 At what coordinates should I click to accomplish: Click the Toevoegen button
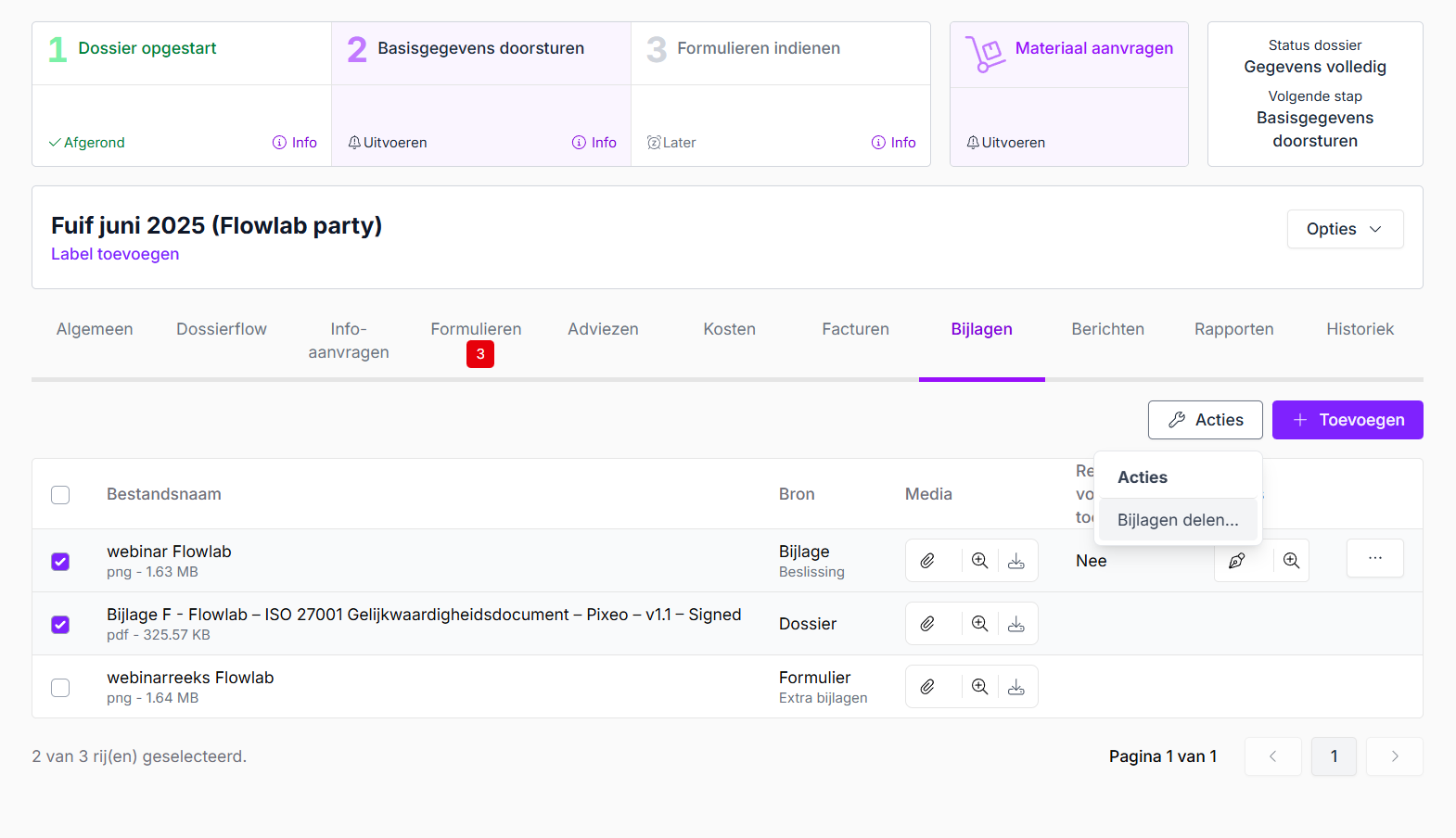(1347, 420)
